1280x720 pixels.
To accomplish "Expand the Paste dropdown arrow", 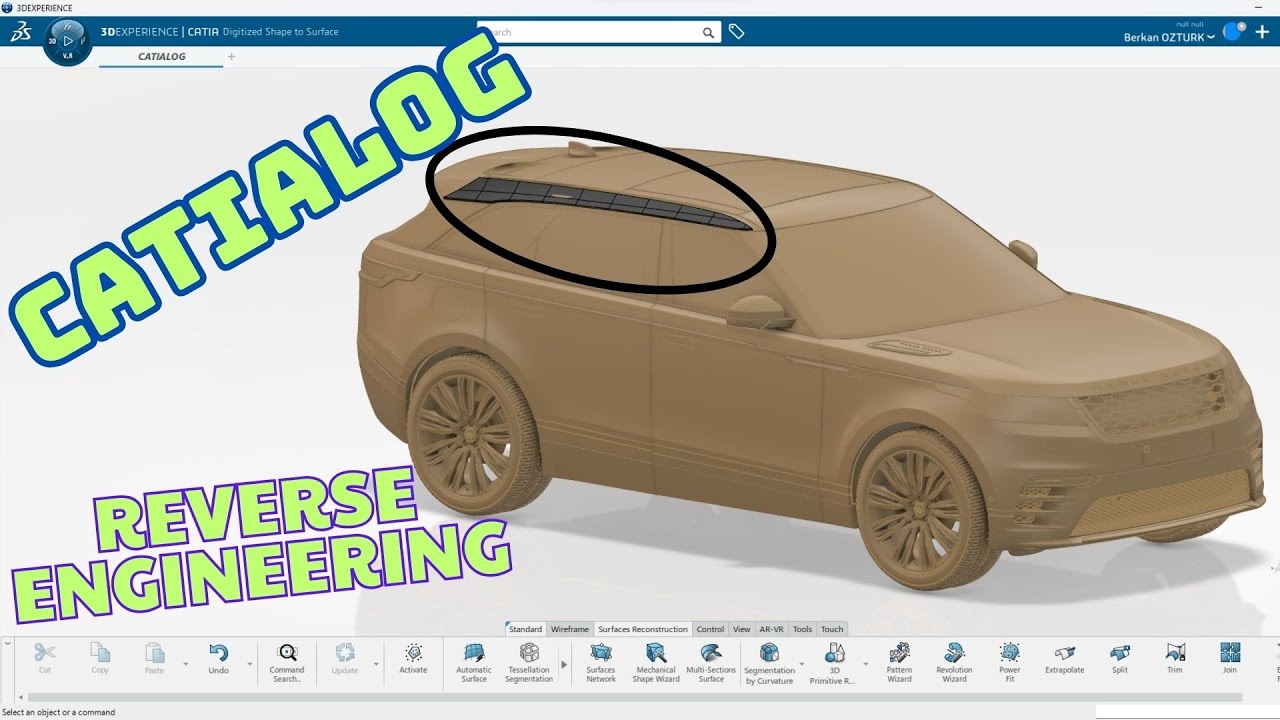I will tap(185, 664).
